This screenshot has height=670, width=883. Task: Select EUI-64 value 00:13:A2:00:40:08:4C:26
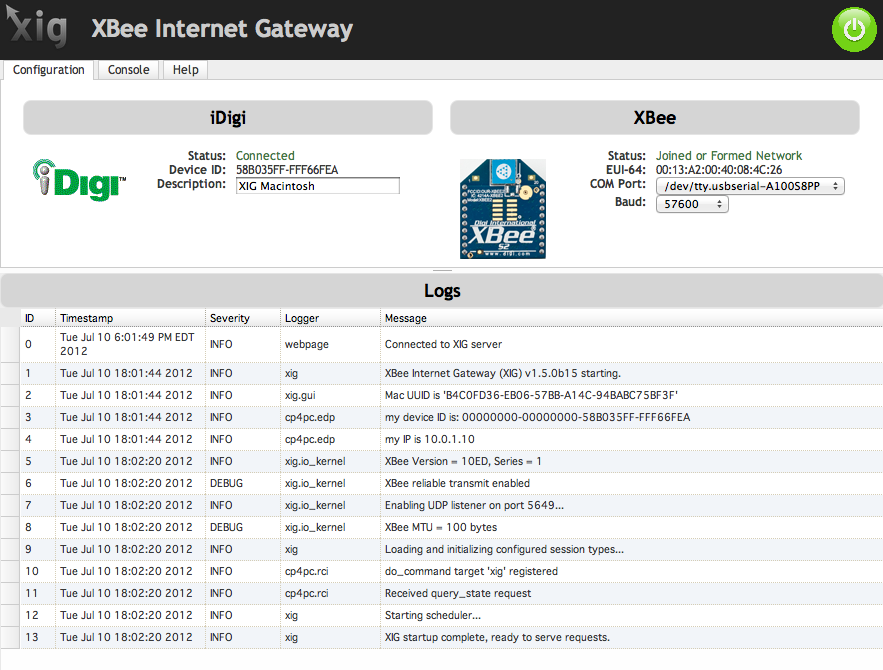(x=719, y=169)
